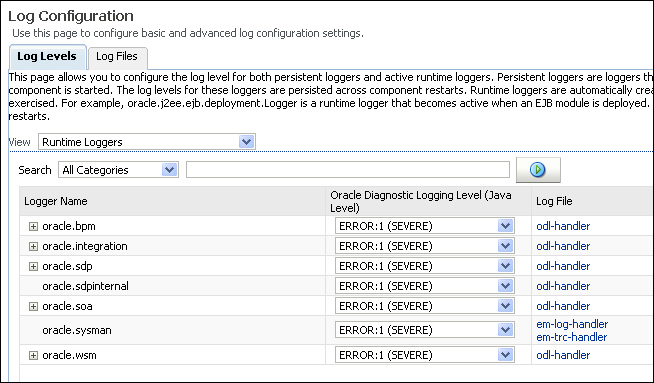Switch to the Log Files tab
This screenshot has width=654, height=383.
[x=117, y=56]
